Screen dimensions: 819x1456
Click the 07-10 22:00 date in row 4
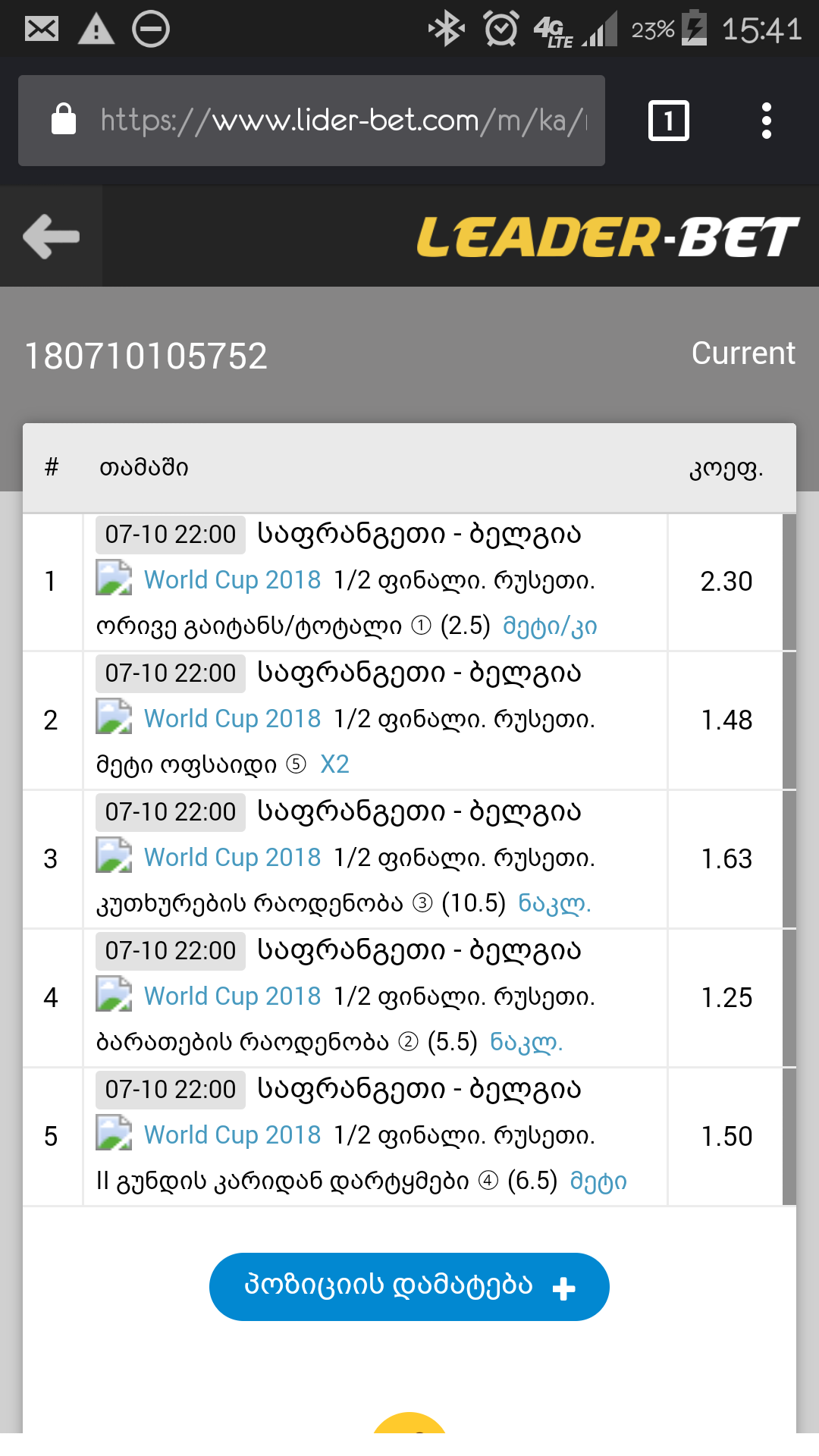171,951
